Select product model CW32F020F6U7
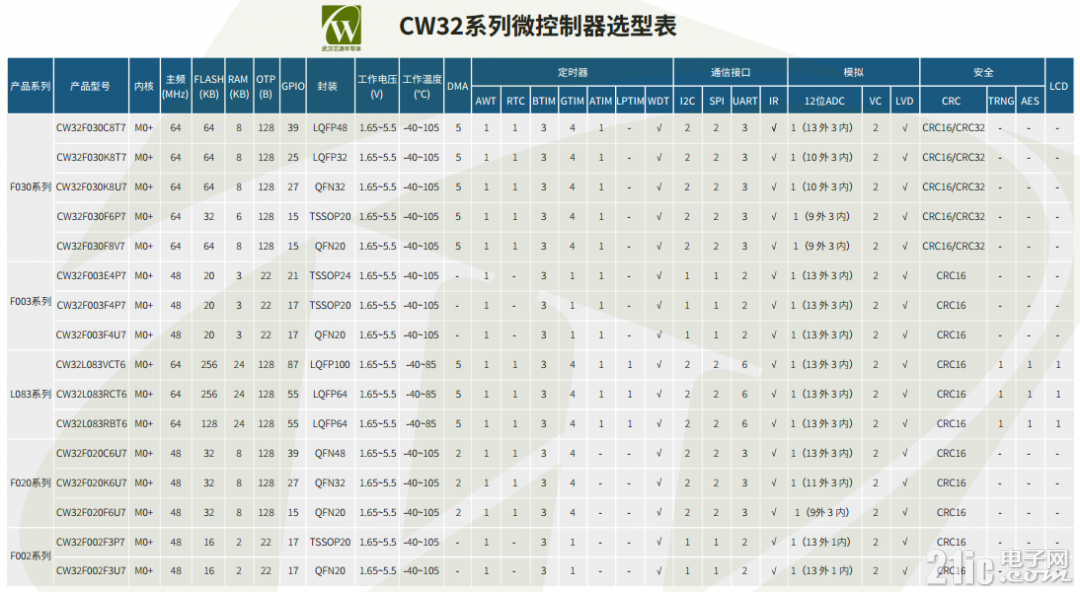Image resolution: width=1080 pixels, height=592 pixels. point(91,513)
